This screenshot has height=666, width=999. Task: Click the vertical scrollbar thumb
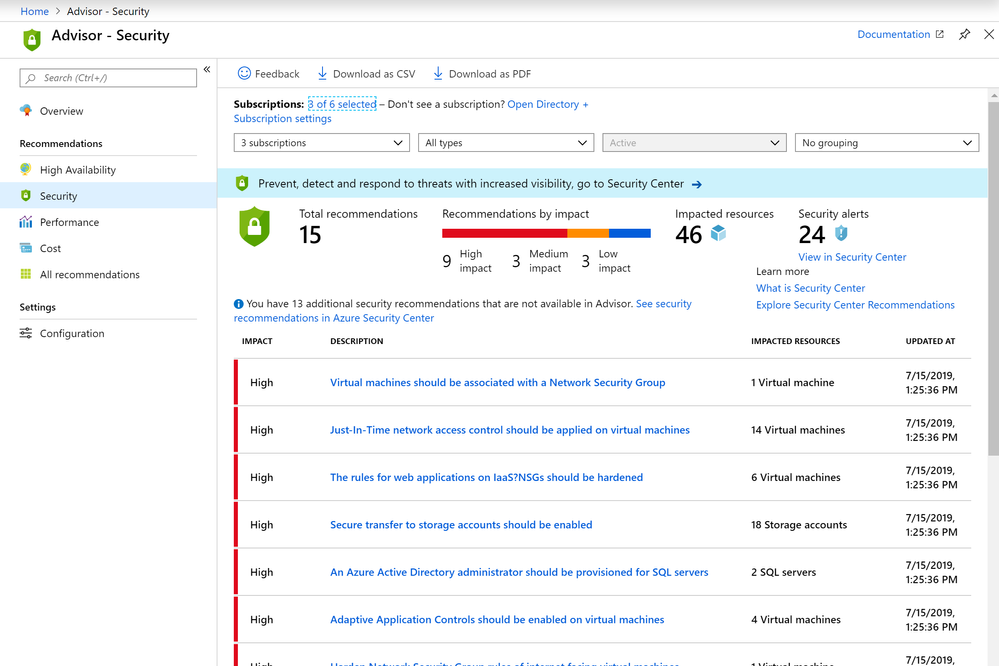993,278
